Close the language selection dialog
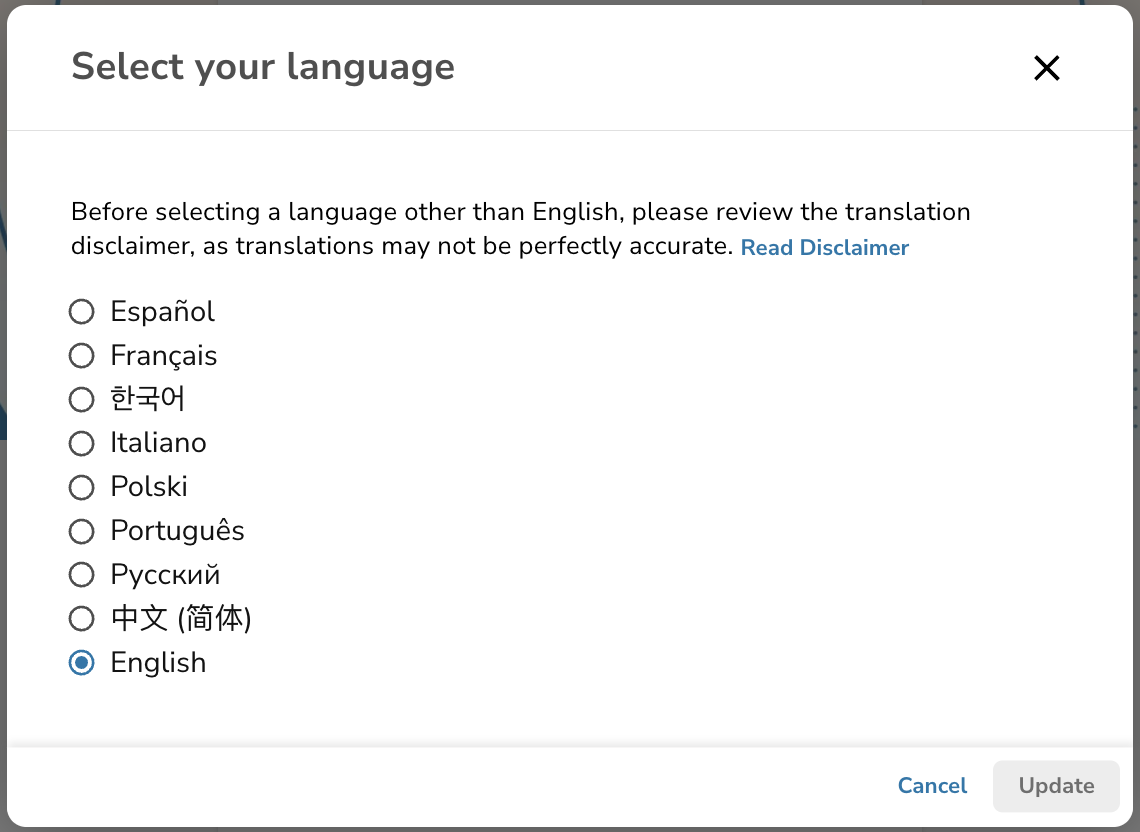 point(1046,68)
